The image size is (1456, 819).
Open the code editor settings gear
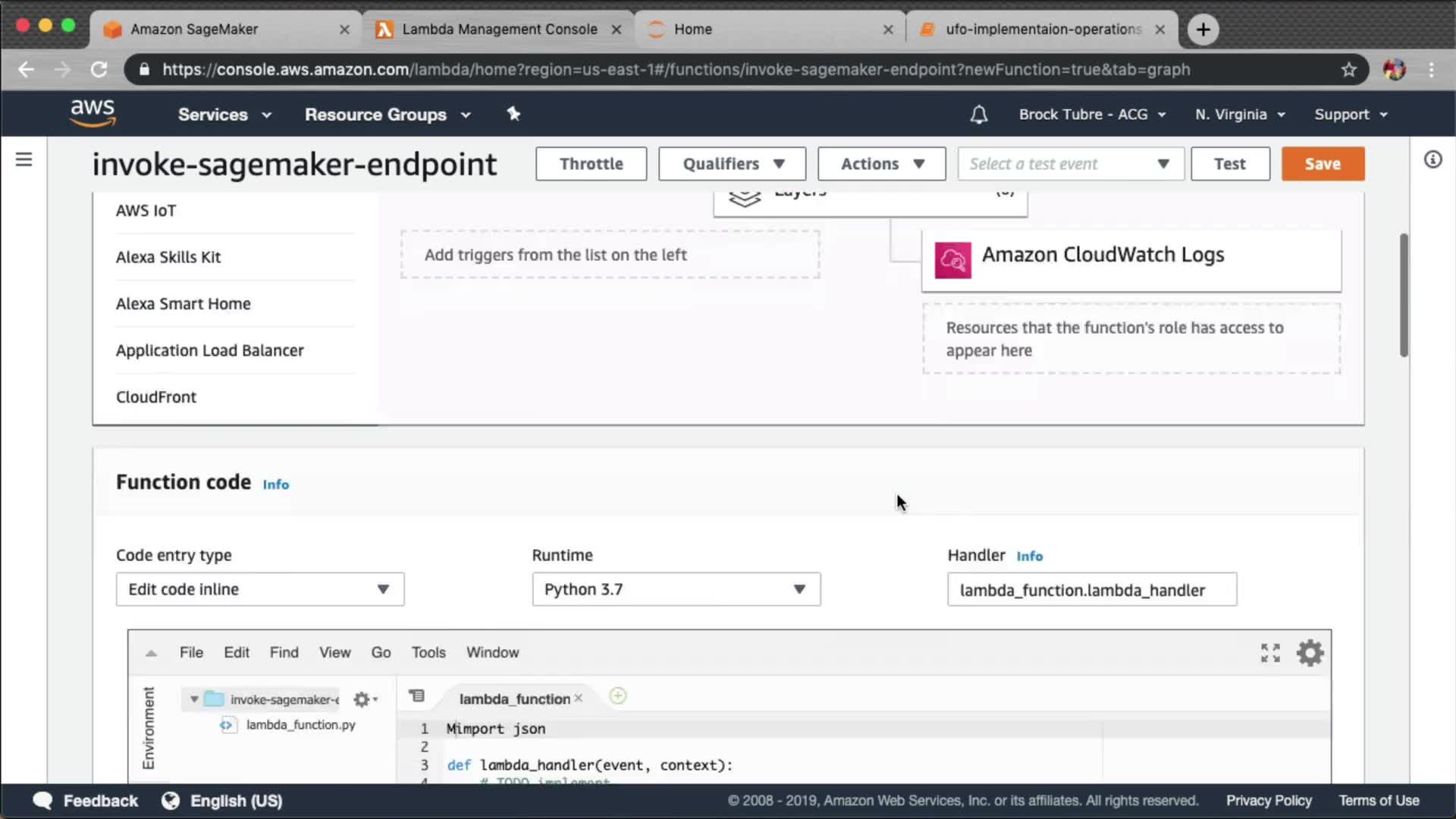click(1310, 653)
